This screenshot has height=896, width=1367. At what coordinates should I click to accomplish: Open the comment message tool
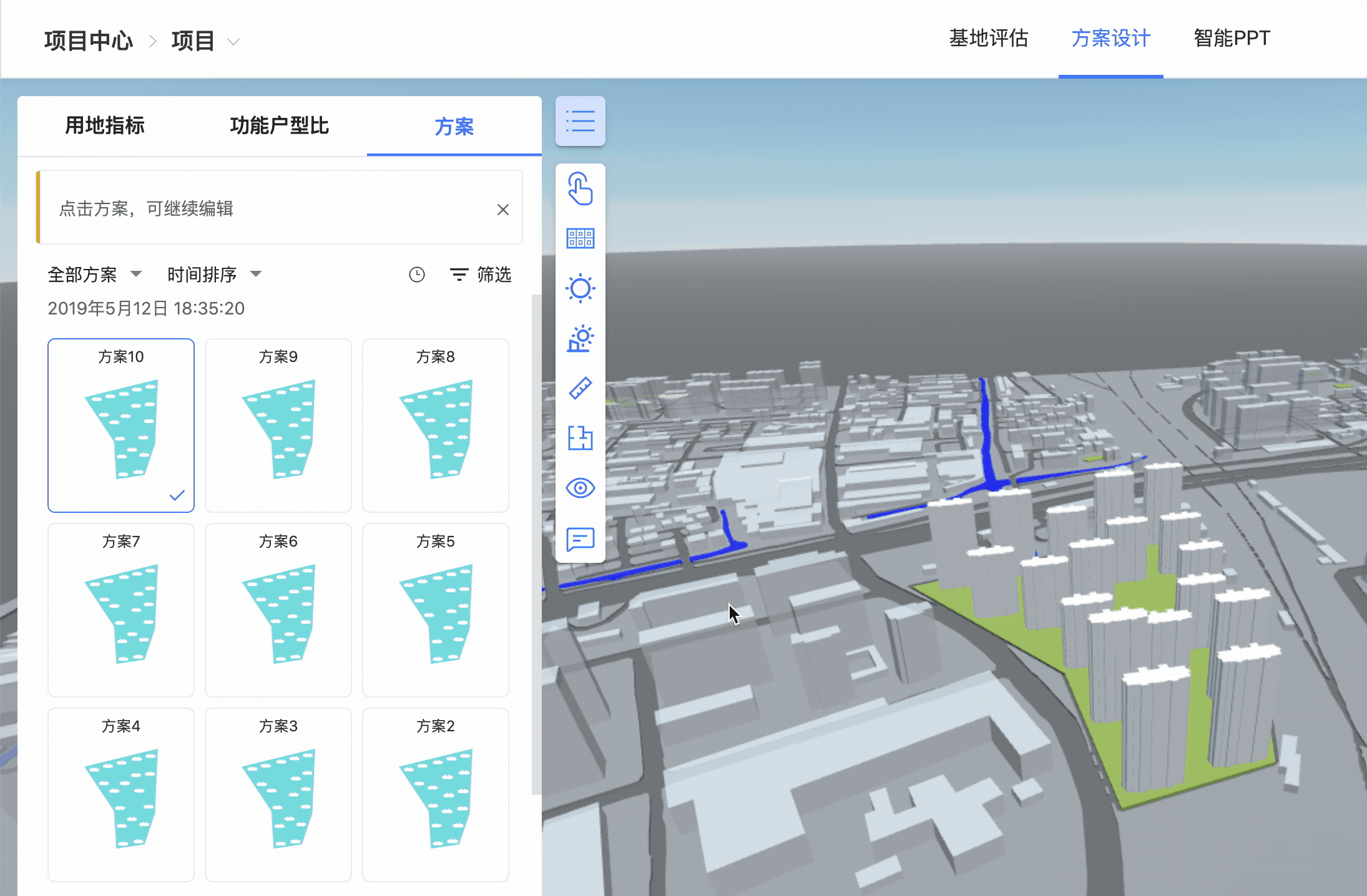(580, 539)
